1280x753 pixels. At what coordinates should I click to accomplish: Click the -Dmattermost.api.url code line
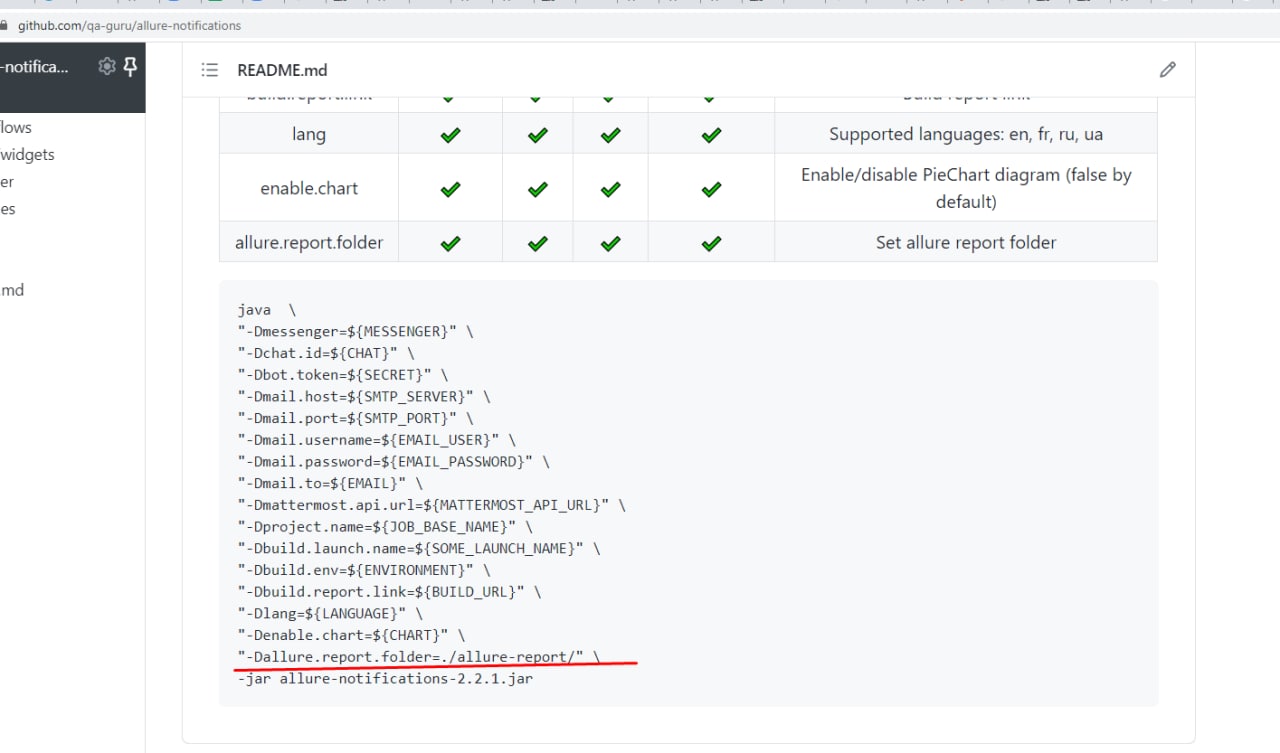pyautogui.click(x=431, y=505)
